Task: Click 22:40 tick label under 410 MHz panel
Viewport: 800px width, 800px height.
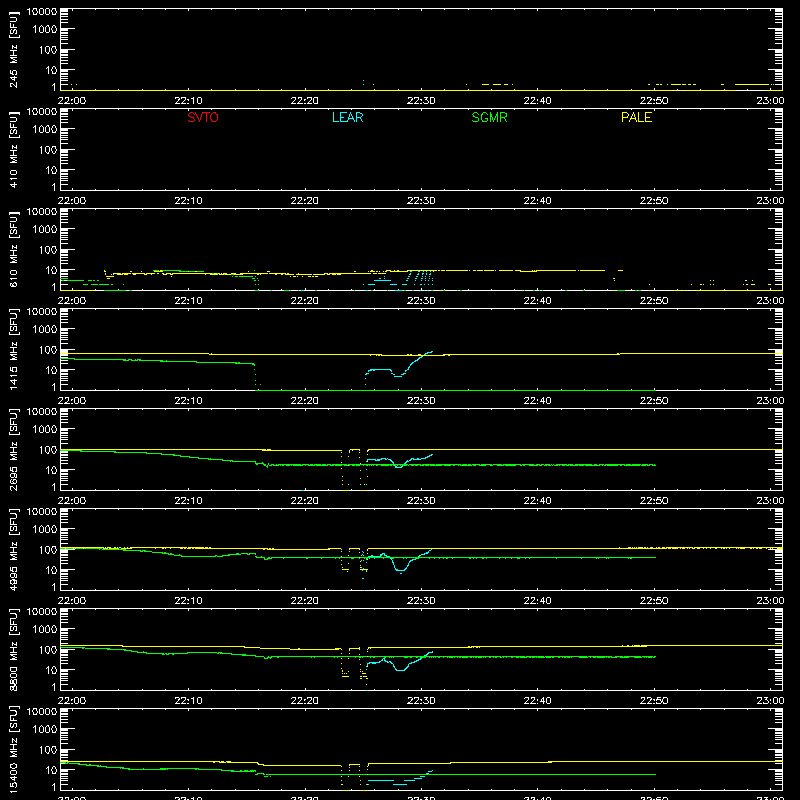Action: pos(537,201)
